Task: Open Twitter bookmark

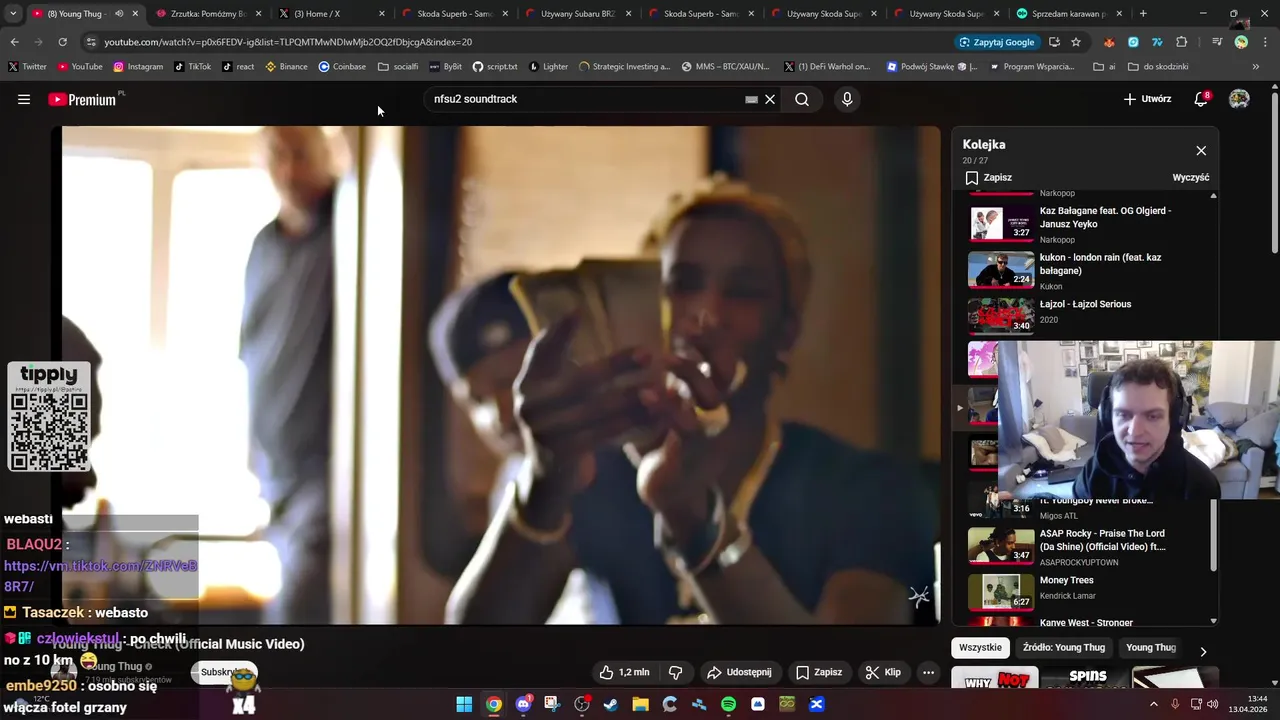Action: 28,67
